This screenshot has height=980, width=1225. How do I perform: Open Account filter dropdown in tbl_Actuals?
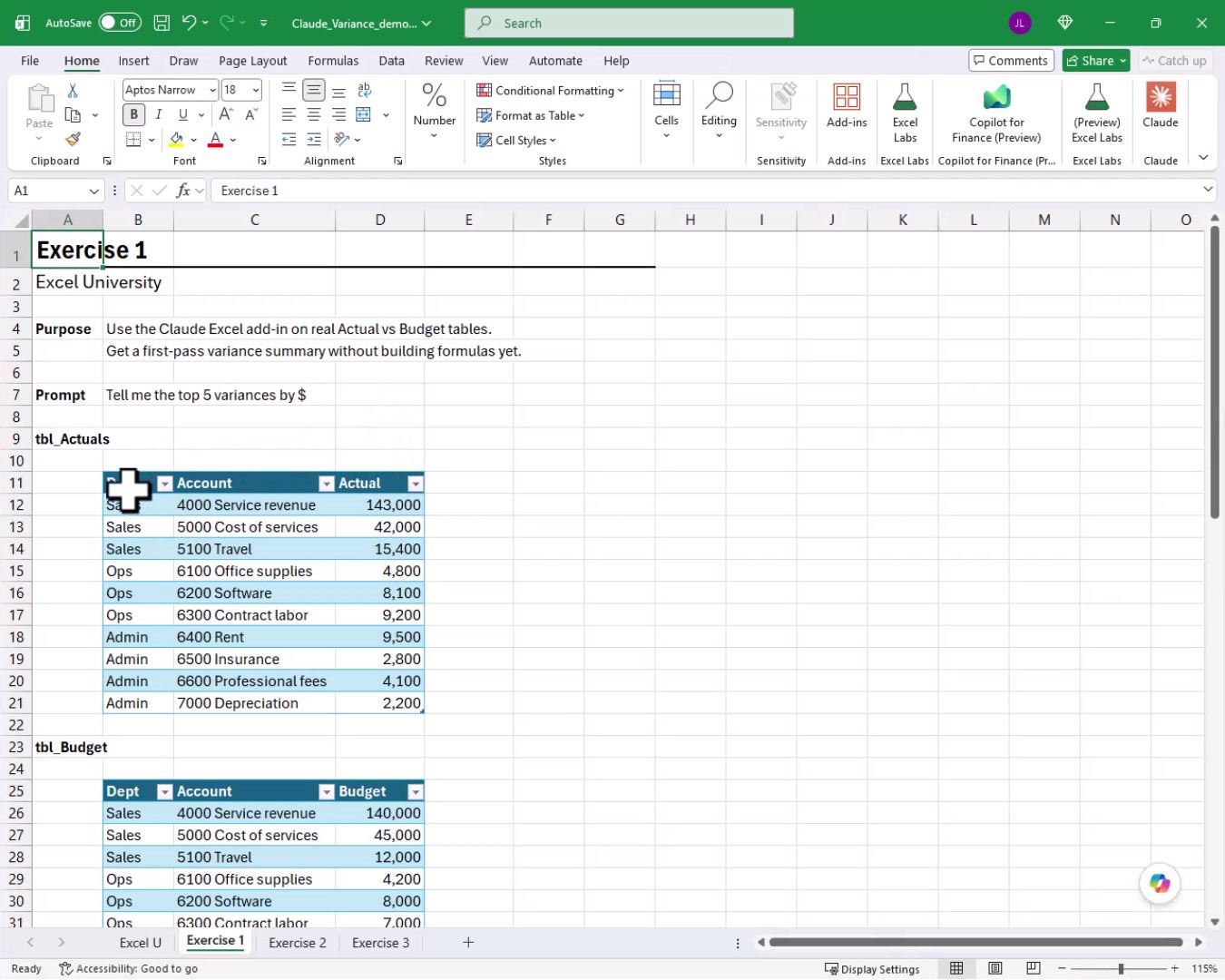tap(327, 484)
